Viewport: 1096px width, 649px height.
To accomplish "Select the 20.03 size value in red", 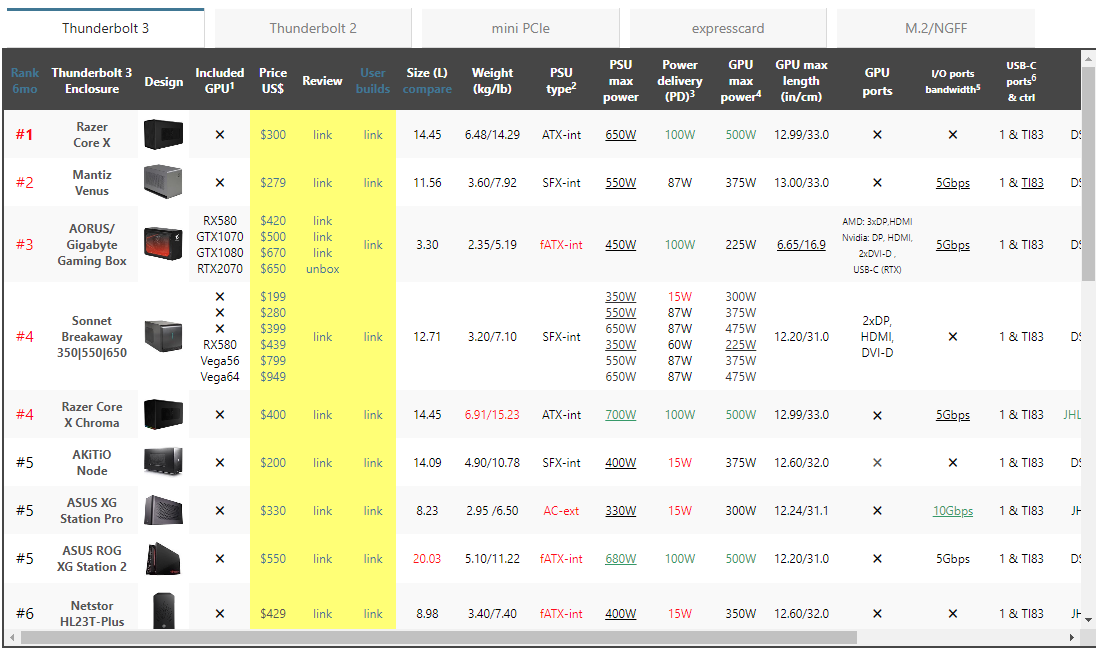I will [427, 559].
